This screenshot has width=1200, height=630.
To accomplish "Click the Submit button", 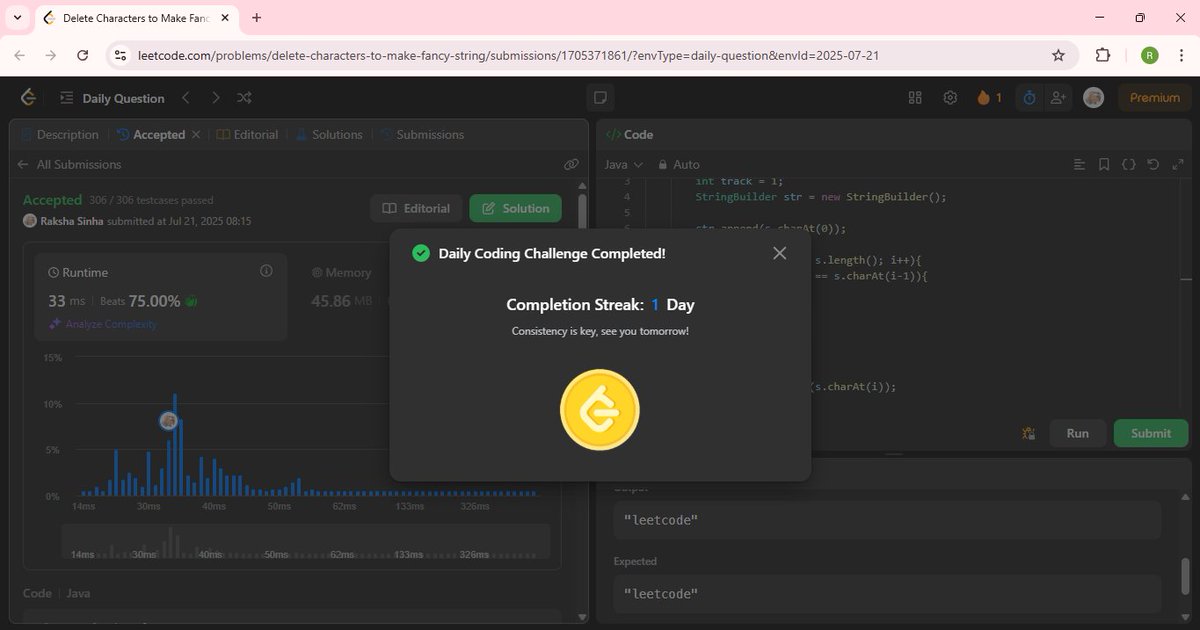I will 1151,433.
